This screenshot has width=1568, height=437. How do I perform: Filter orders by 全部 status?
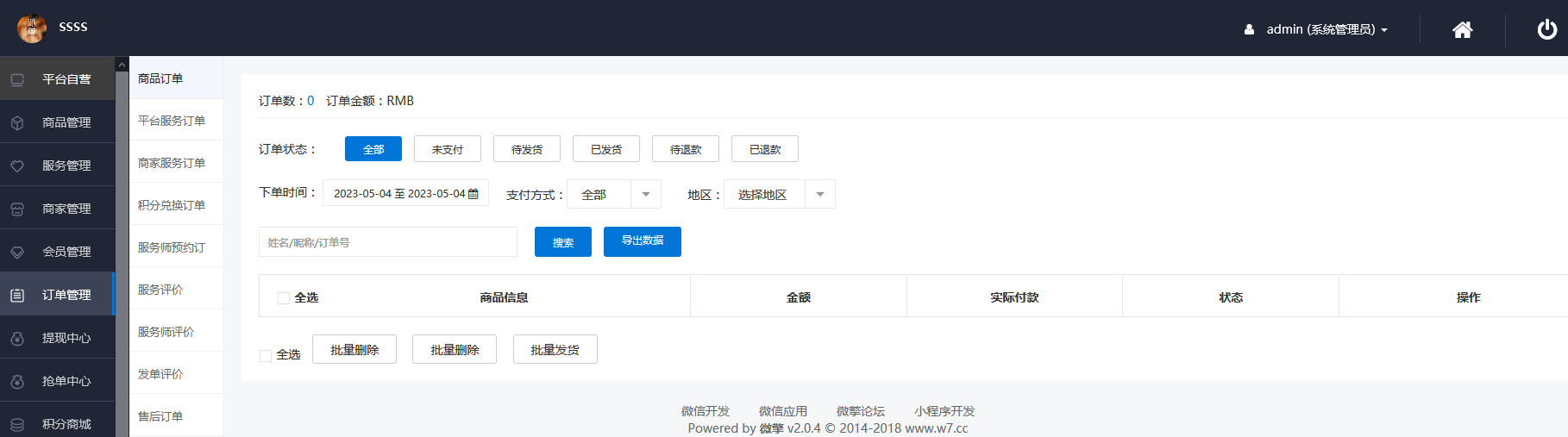(x=373, y=148)
